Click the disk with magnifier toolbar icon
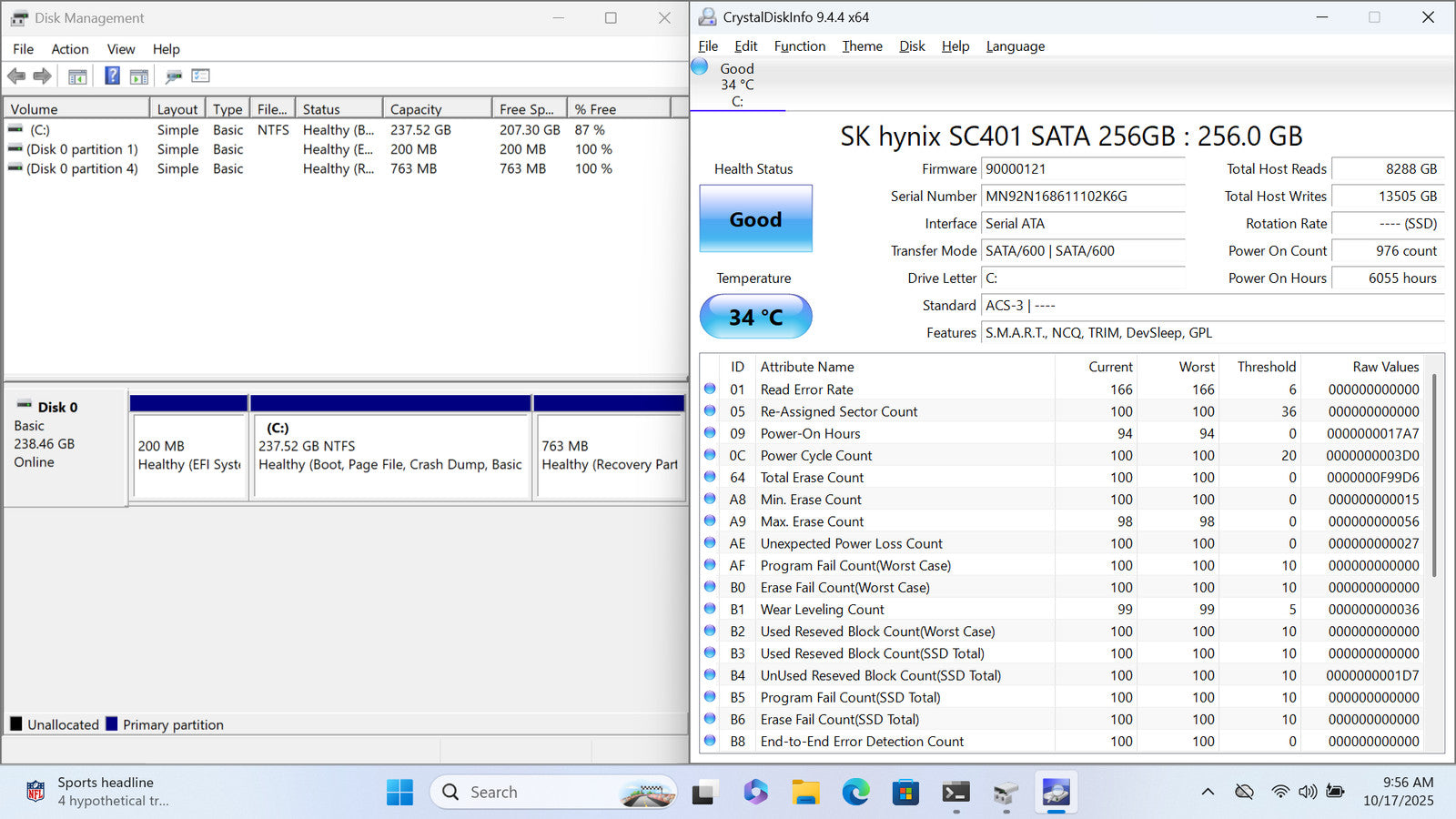The image size is (1456, 819). [173, 76]
